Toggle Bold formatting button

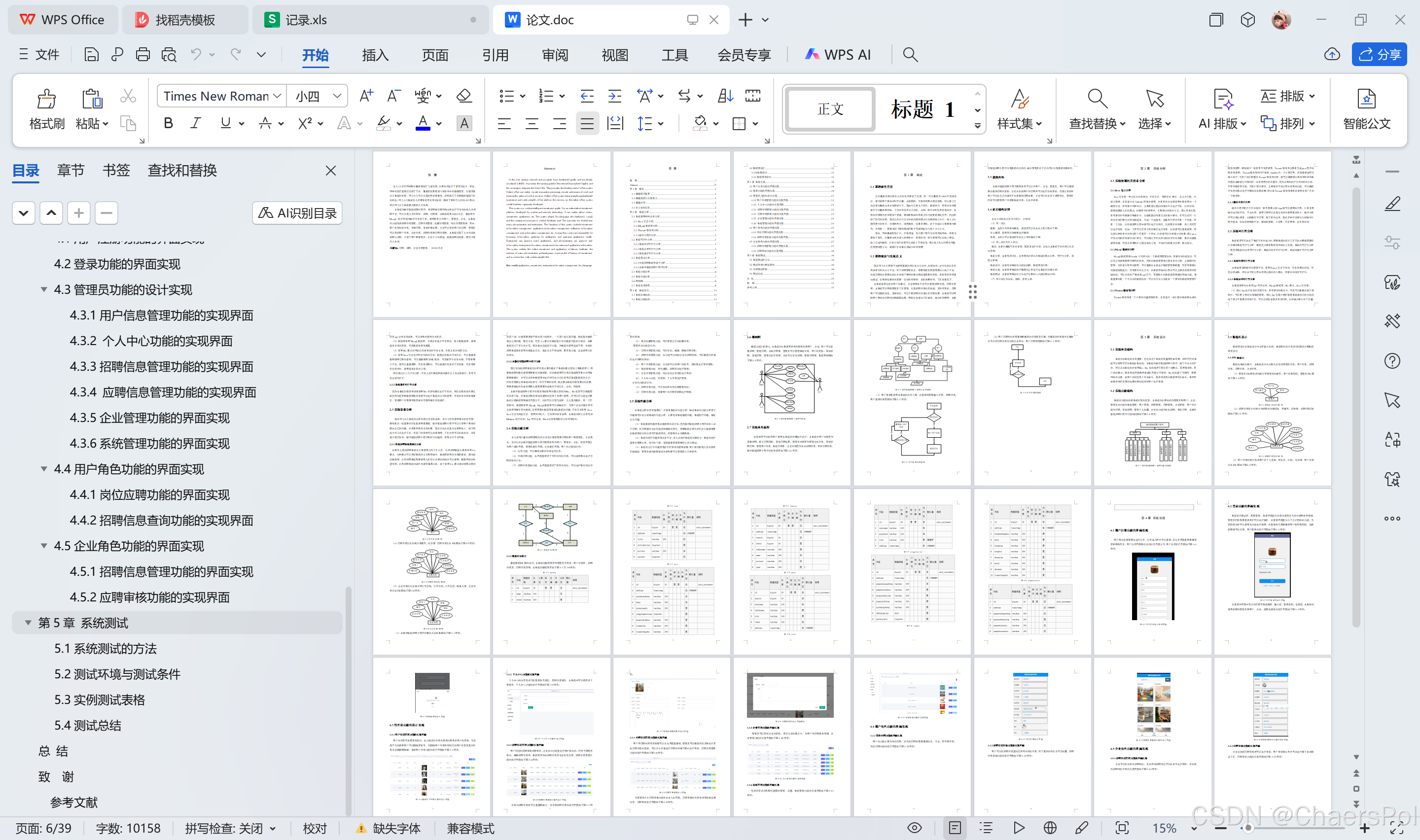tap(168, 123)
